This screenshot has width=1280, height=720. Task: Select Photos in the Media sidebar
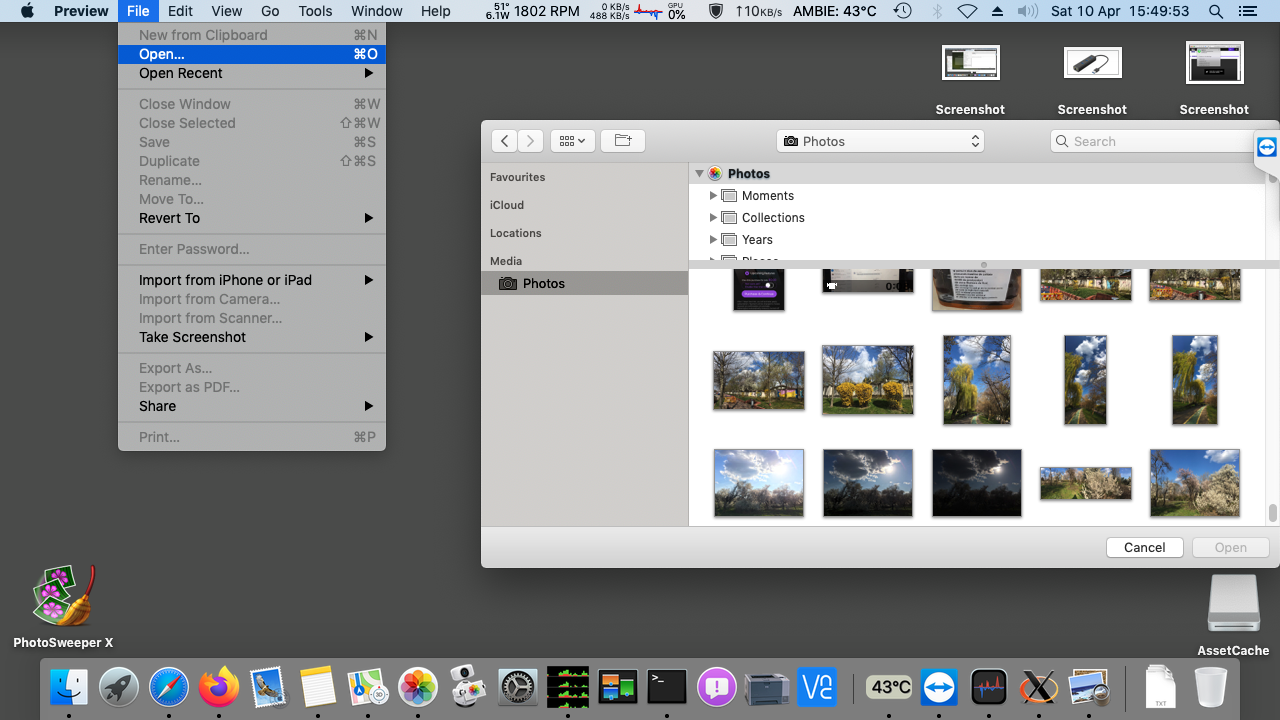click(543, 284)
